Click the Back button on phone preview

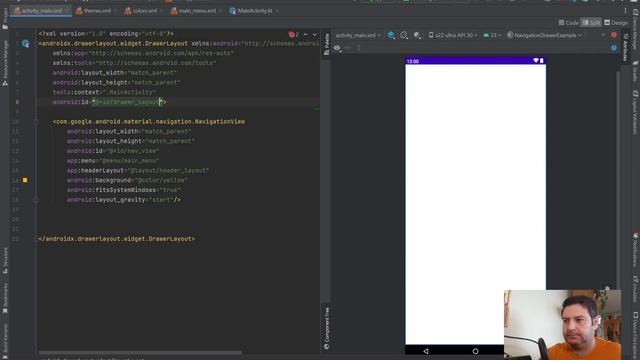click(x=426, y=351)
